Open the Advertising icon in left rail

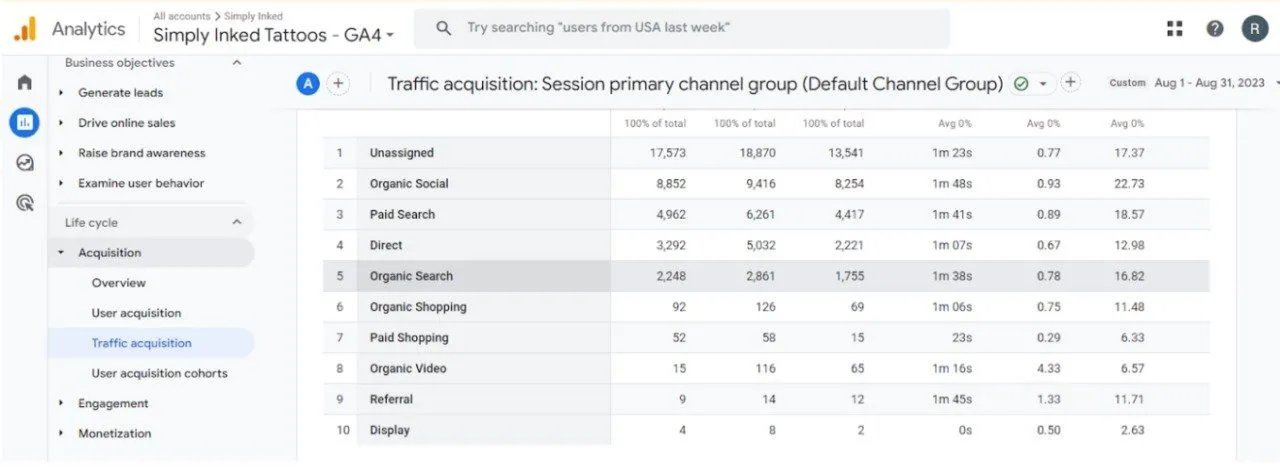pos(25,203)
